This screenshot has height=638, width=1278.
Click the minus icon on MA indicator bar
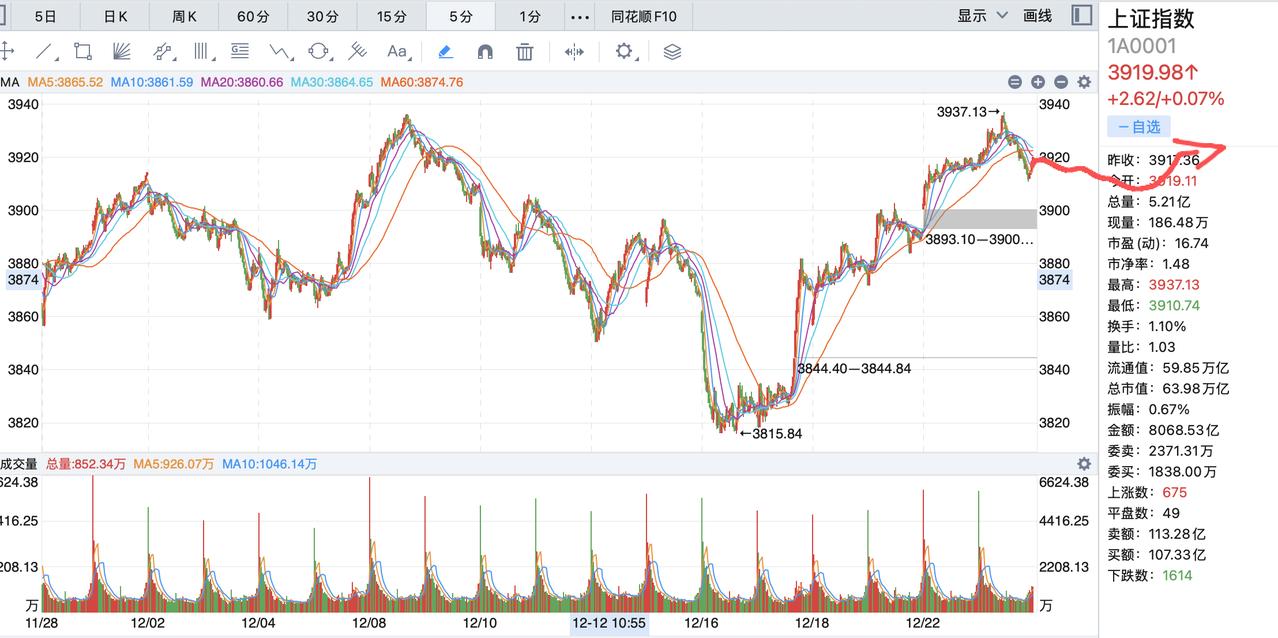coord(1015,82)
